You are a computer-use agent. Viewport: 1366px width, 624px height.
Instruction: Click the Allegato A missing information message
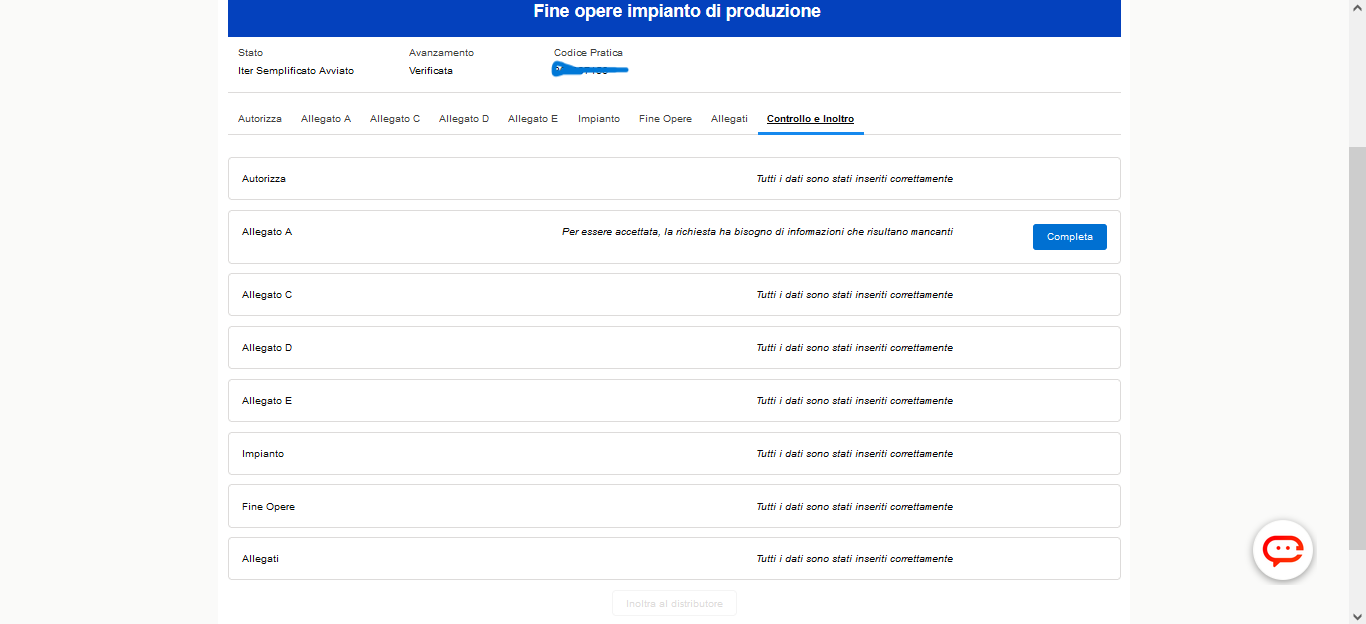(x=757, y=232)
